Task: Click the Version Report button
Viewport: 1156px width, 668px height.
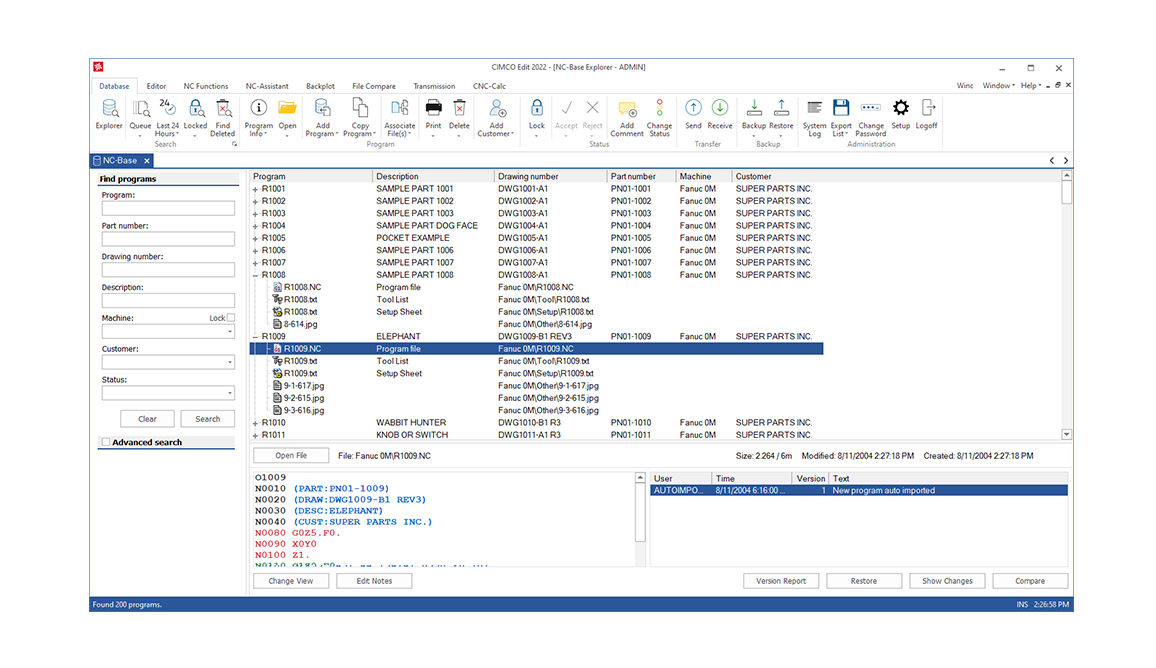Action: tap(781, 581)
